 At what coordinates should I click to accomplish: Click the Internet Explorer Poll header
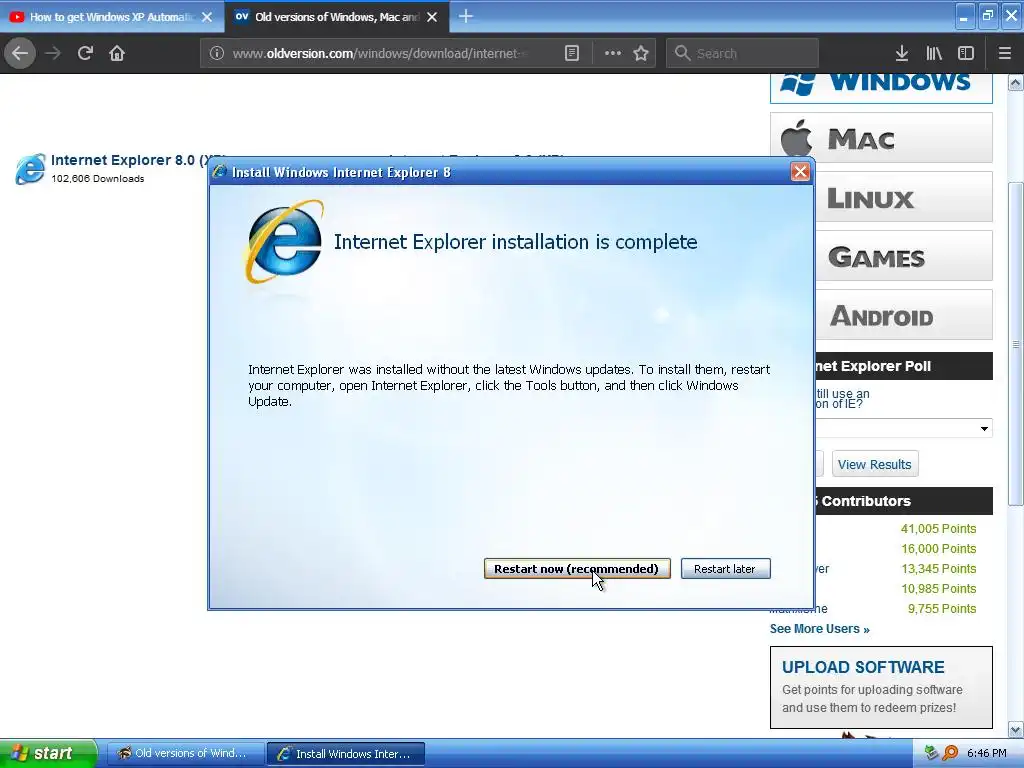tap(904, 366)
